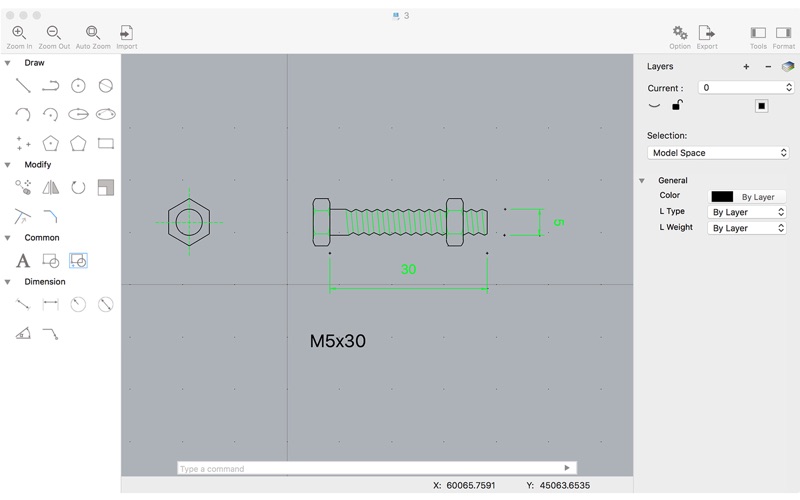Select the Leader dimension tool
800x500 pixels.
tap(51, 334)
